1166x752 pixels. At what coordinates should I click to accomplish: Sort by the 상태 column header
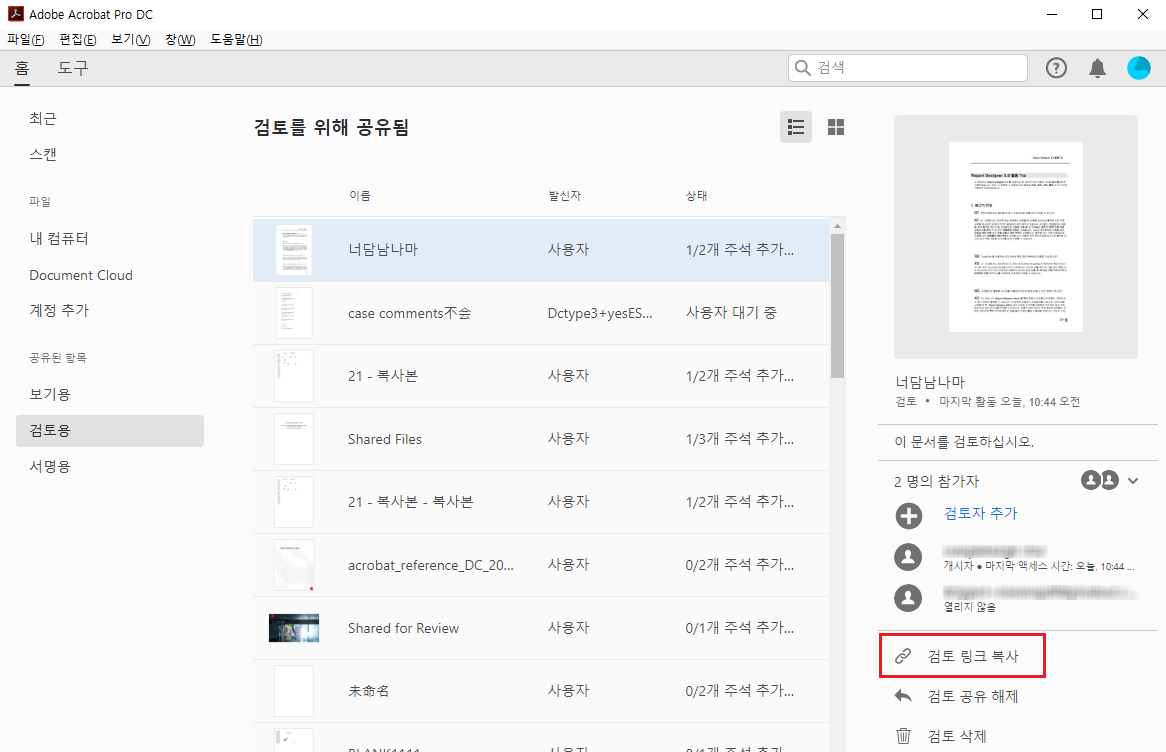click(697, 196)
